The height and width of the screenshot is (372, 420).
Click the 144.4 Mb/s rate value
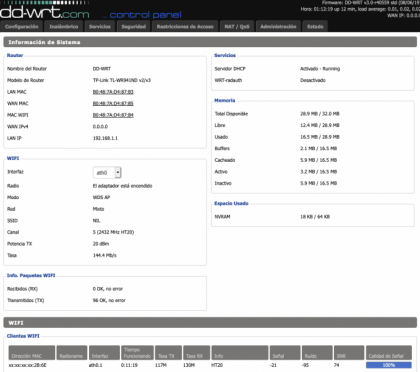point(105,256)
